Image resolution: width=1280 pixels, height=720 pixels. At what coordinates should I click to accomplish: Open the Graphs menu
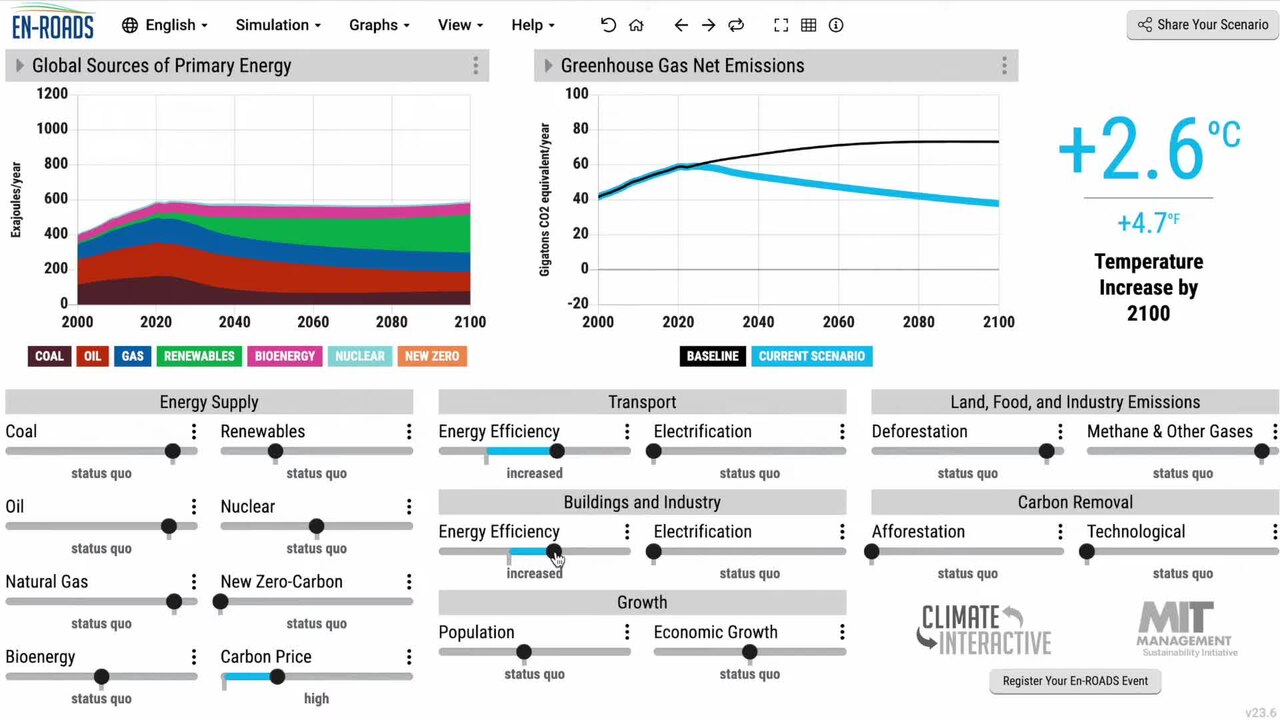(x=379, y=25)
